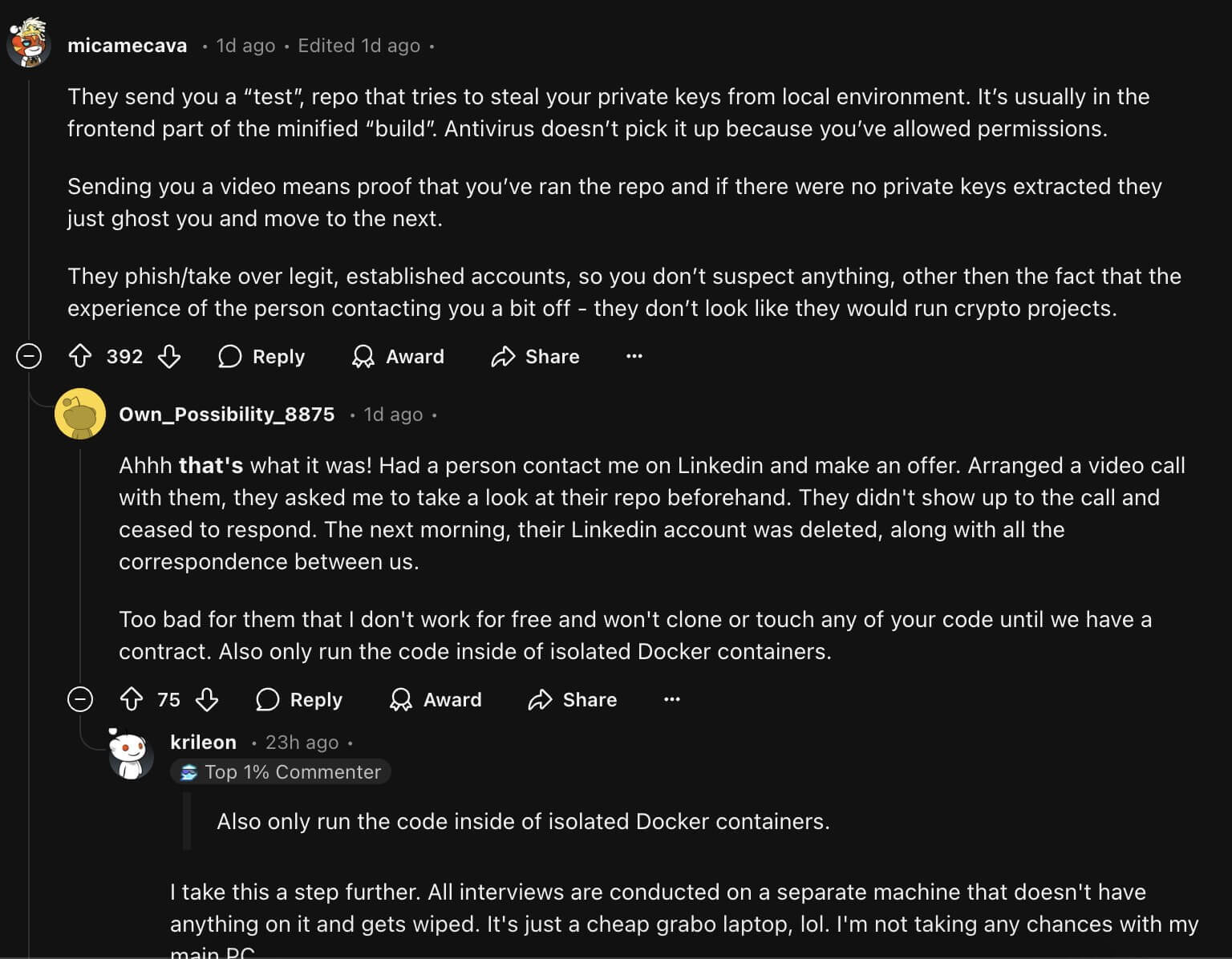Reply to Own_Possibility_8875's comment
The image size is (1232, 959).
point(300,699)
